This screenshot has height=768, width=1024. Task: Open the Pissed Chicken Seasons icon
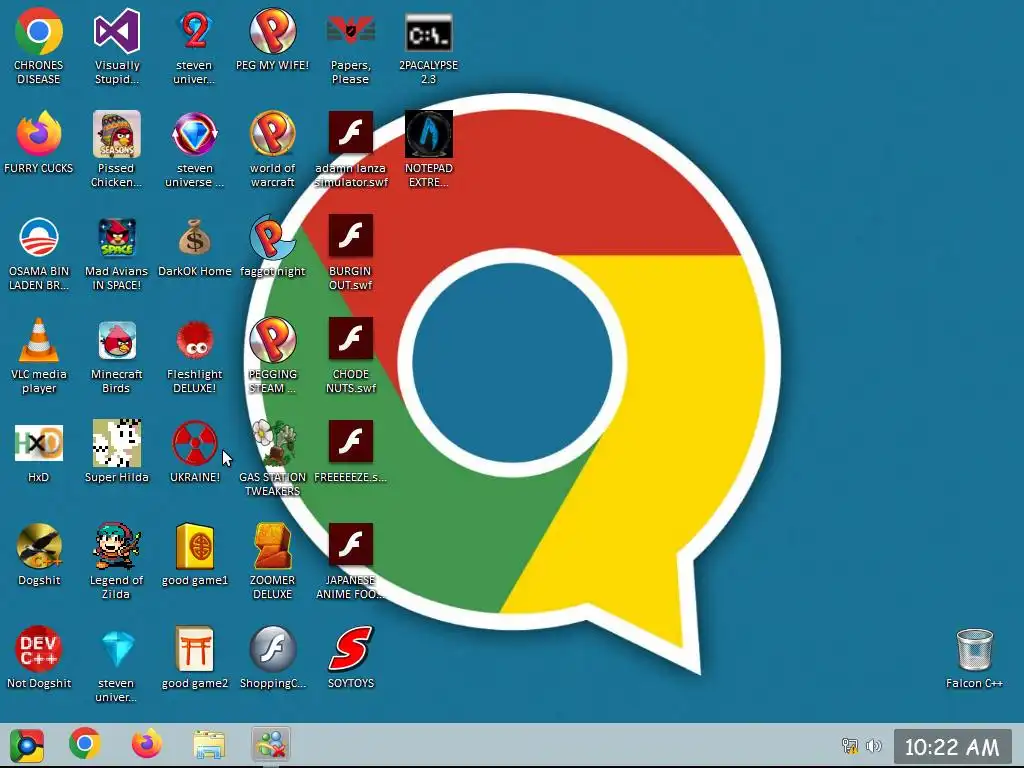(x=117, y=135)
